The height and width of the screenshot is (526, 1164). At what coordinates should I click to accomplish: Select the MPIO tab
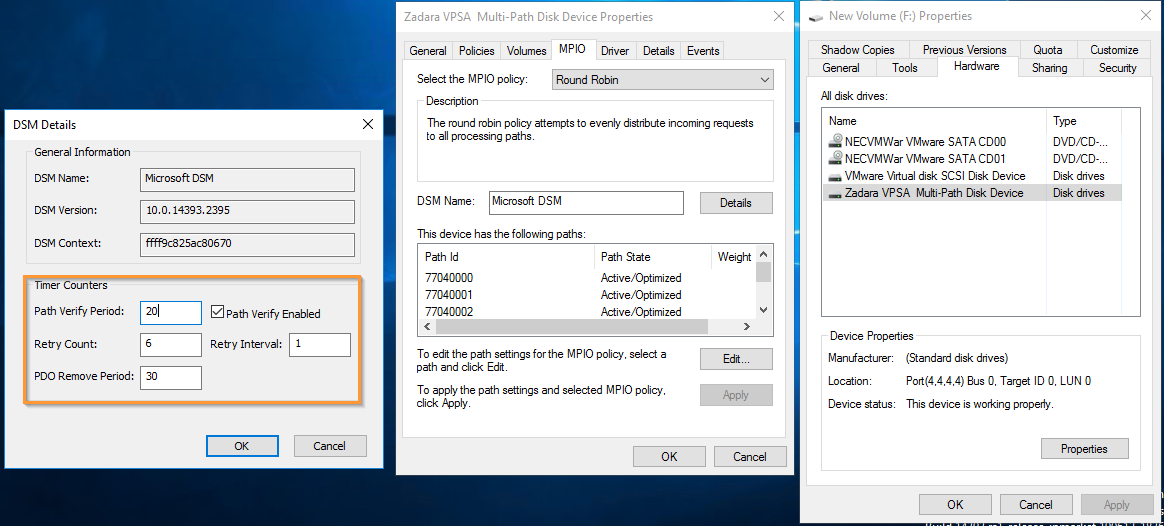[x=572, y=49]
